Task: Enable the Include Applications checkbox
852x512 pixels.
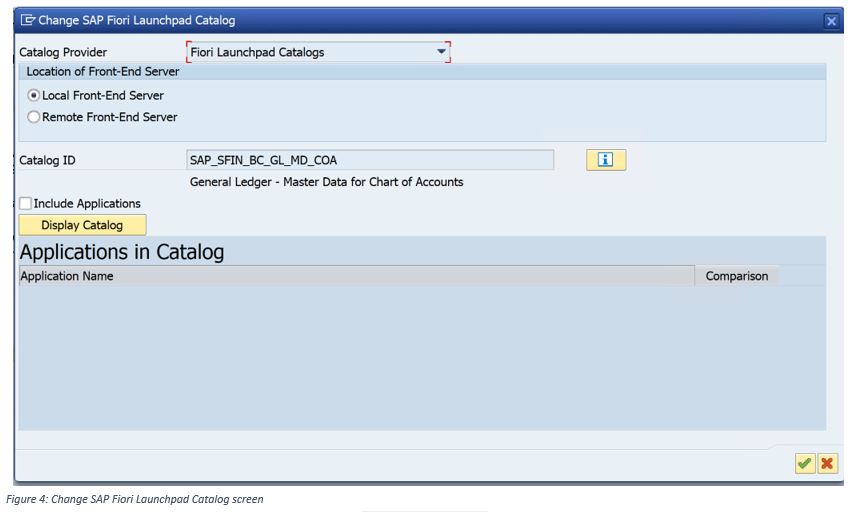Action: [26, 203]
